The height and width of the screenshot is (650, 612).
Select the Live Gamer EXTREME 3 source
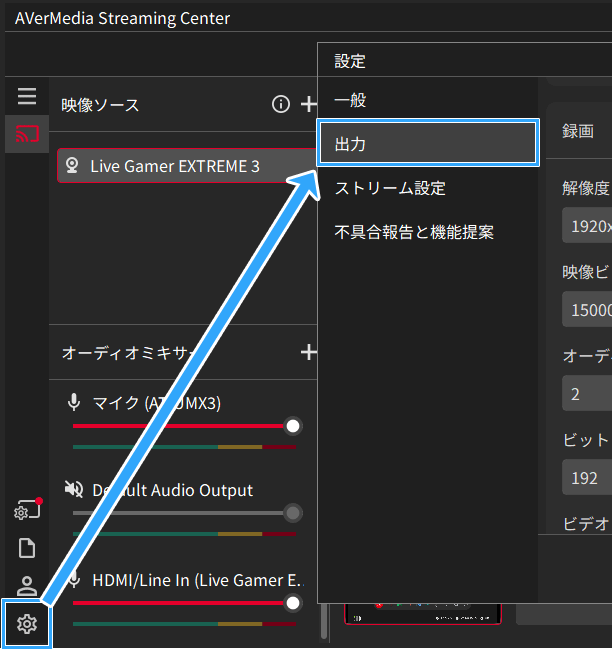(187, 166)
